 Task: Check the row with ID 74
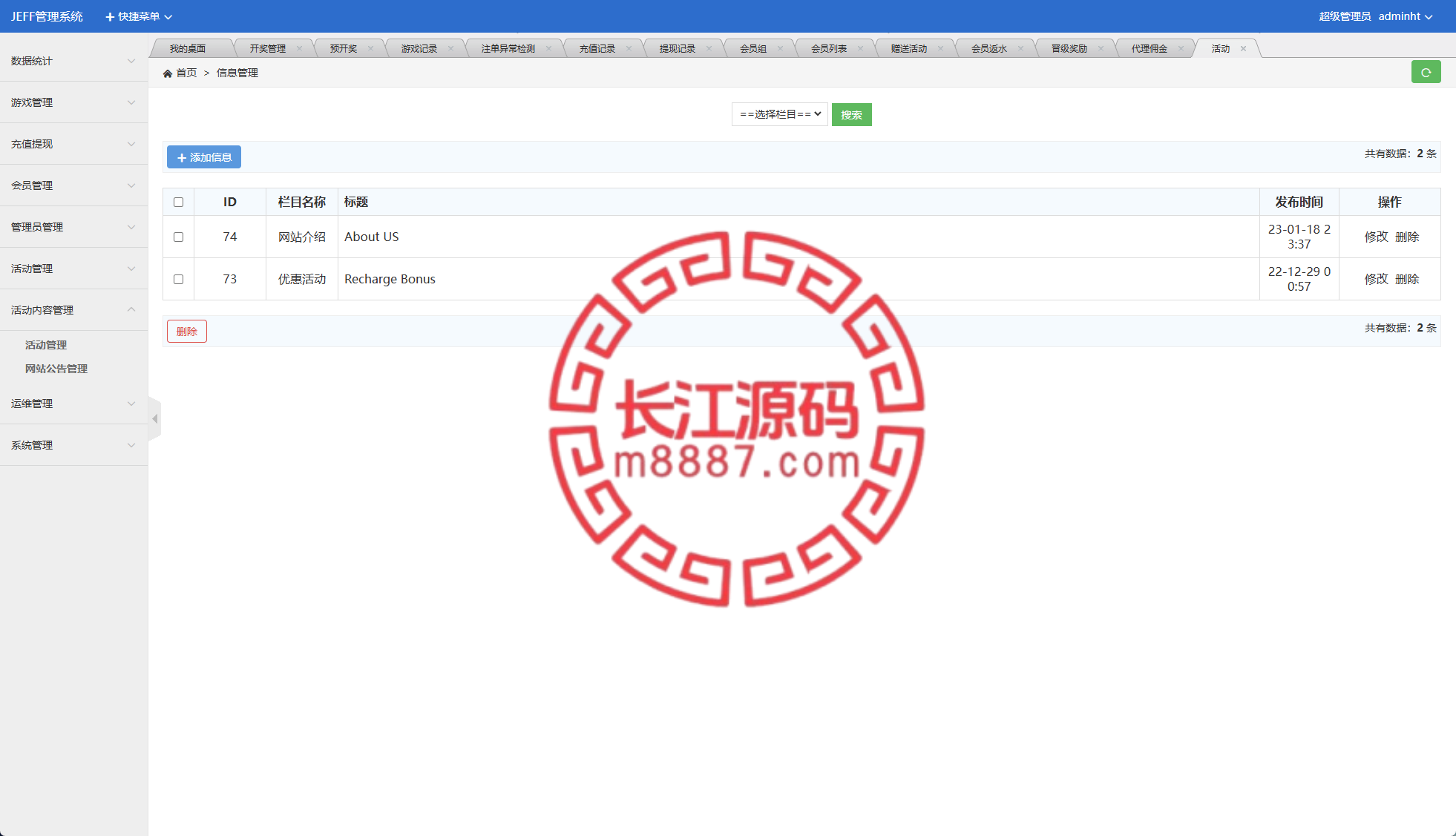tap(178, 237)
